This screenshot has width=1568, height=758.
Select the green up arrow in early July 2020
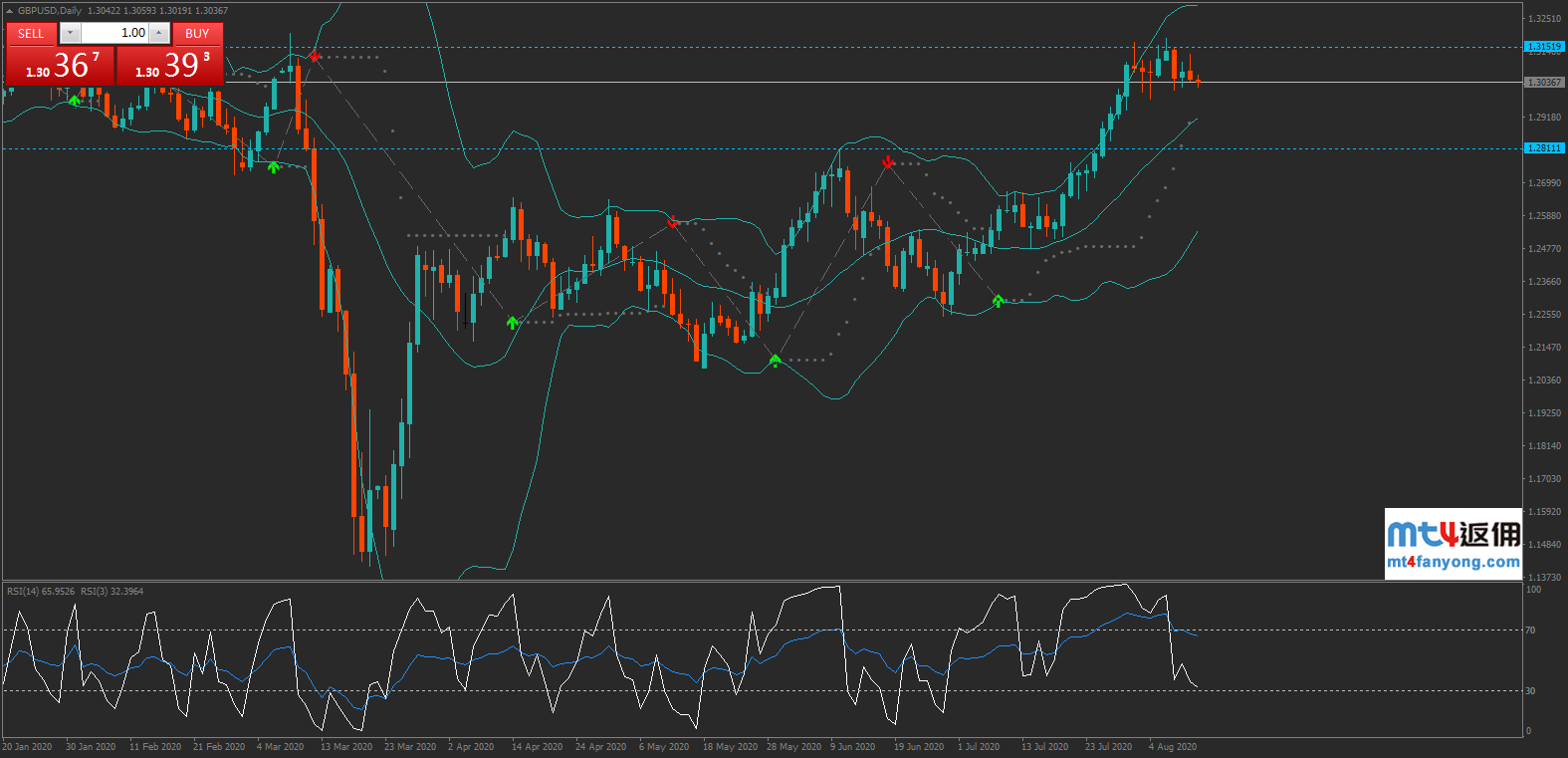(x=999, y=300)
